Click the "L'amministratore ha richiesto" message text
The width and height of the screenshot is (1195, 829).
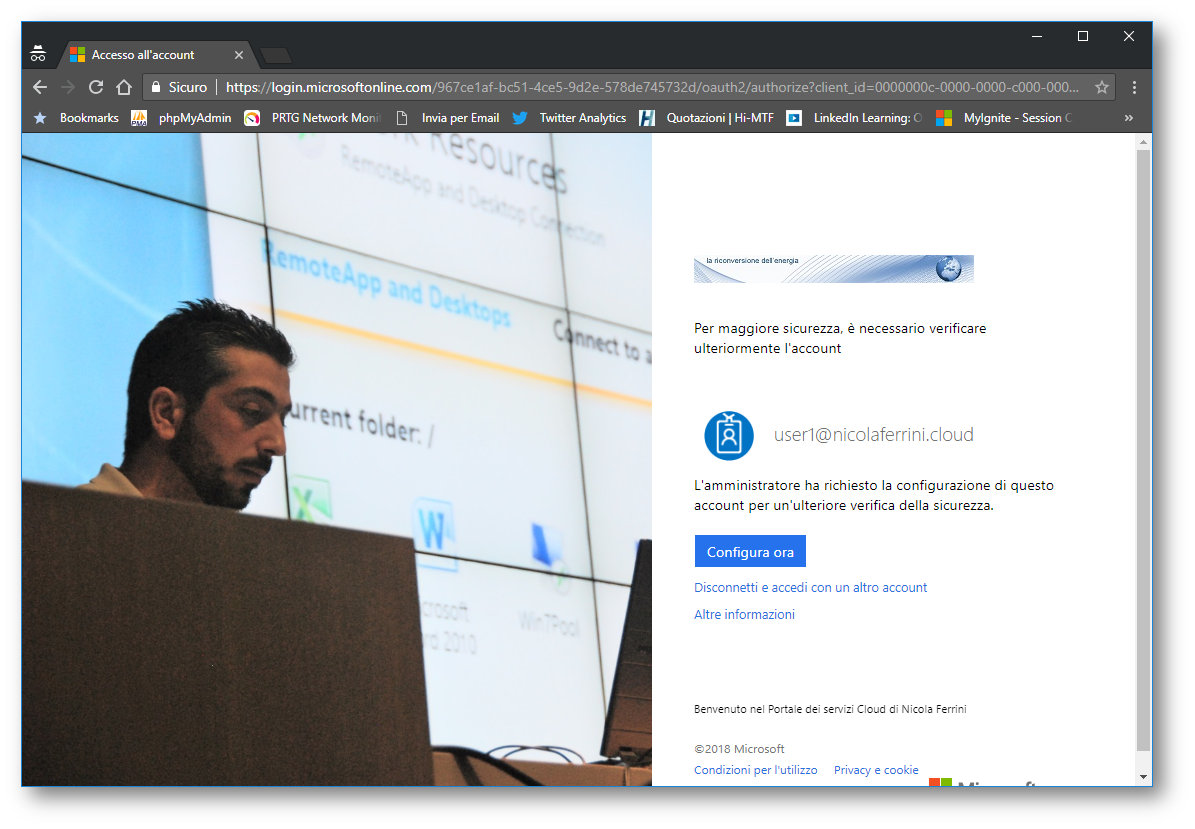pyautogui.click(x=873, y=495)
